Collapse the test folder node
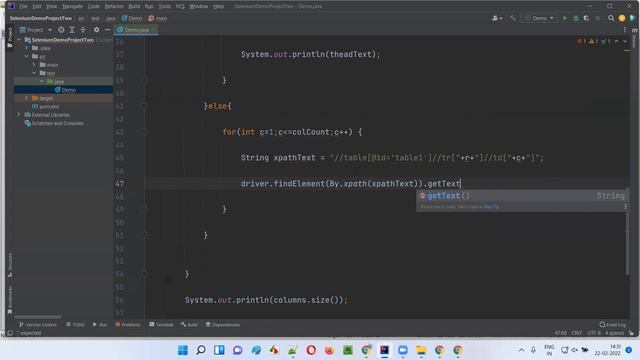Viewport: 640px width, 360px height. point(34,73)
